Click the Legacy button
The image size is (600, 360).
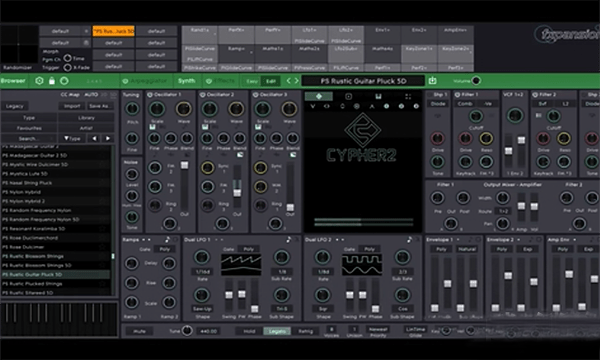point(15,106)
